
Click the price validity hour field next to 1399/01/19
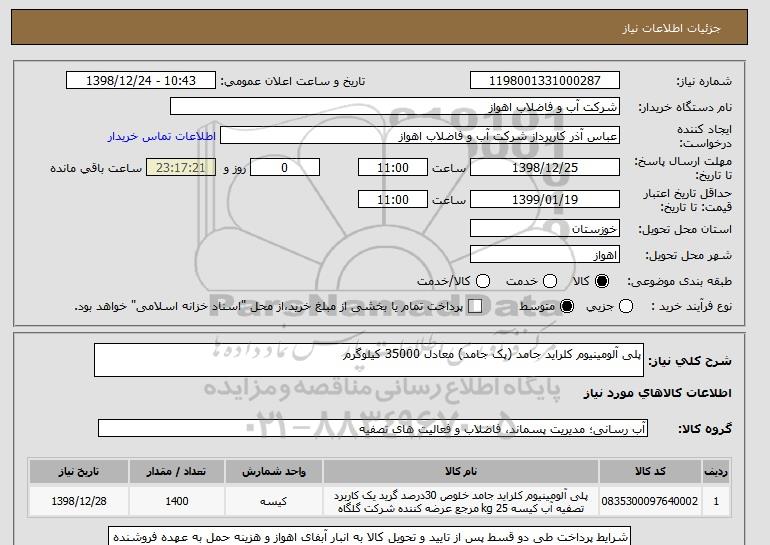[x=393, y=199]
